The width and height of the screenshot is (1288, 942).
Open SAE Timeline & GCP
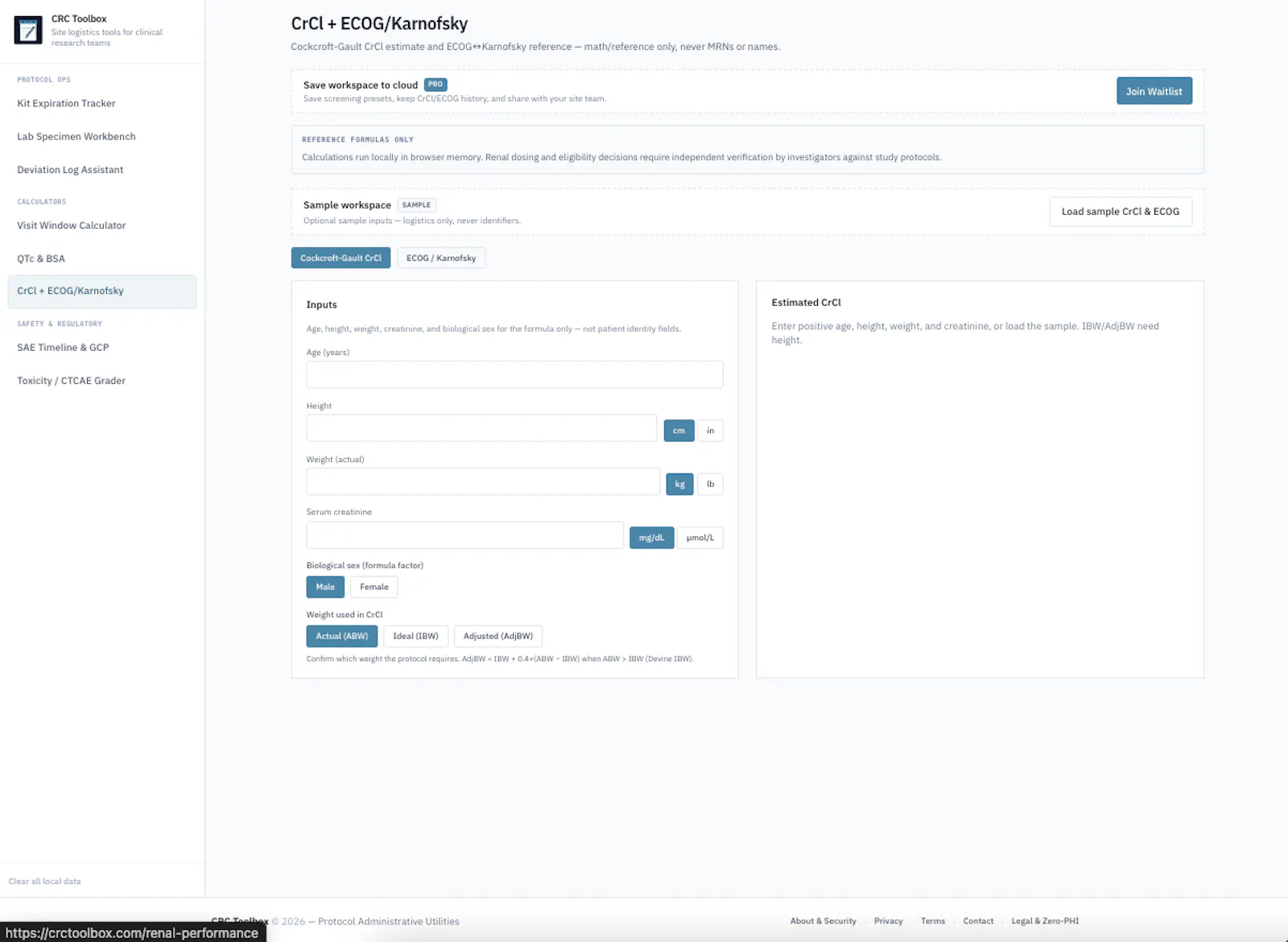pos(63,348)
